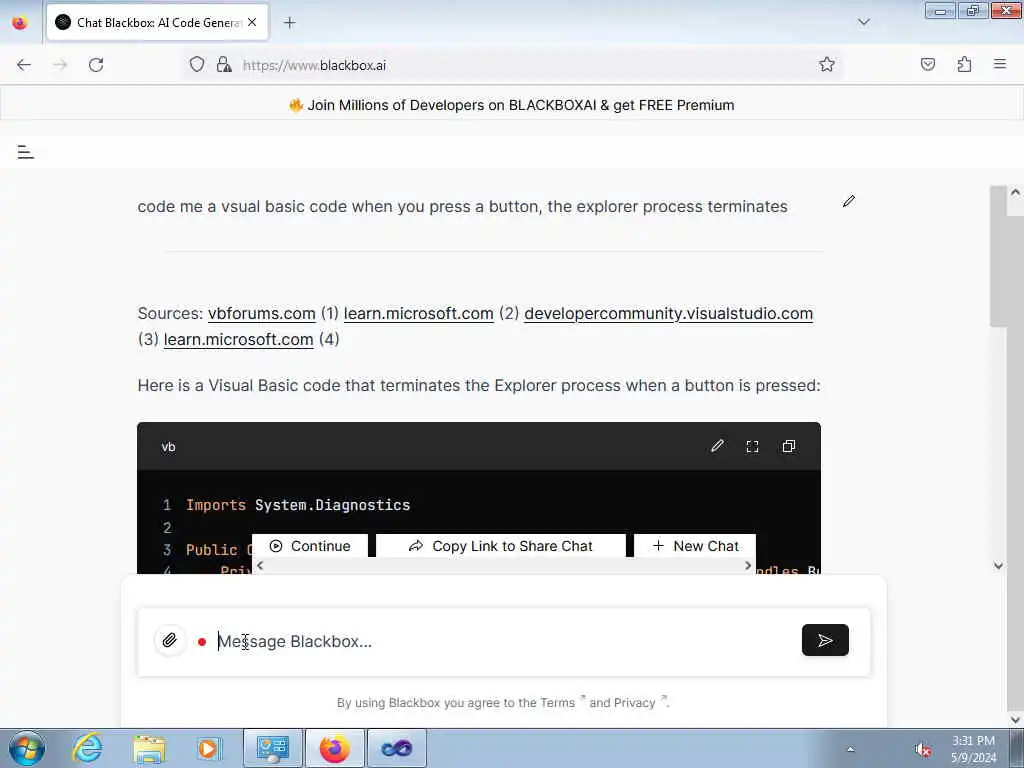Copy Link to Share Chat
1024x768 pixels.
(500, 546)
